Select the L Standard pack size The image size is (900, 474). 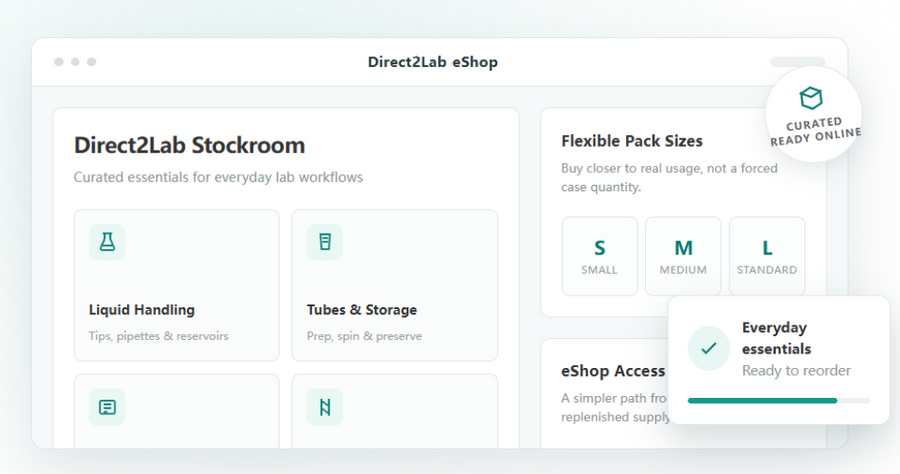(767, 256)
